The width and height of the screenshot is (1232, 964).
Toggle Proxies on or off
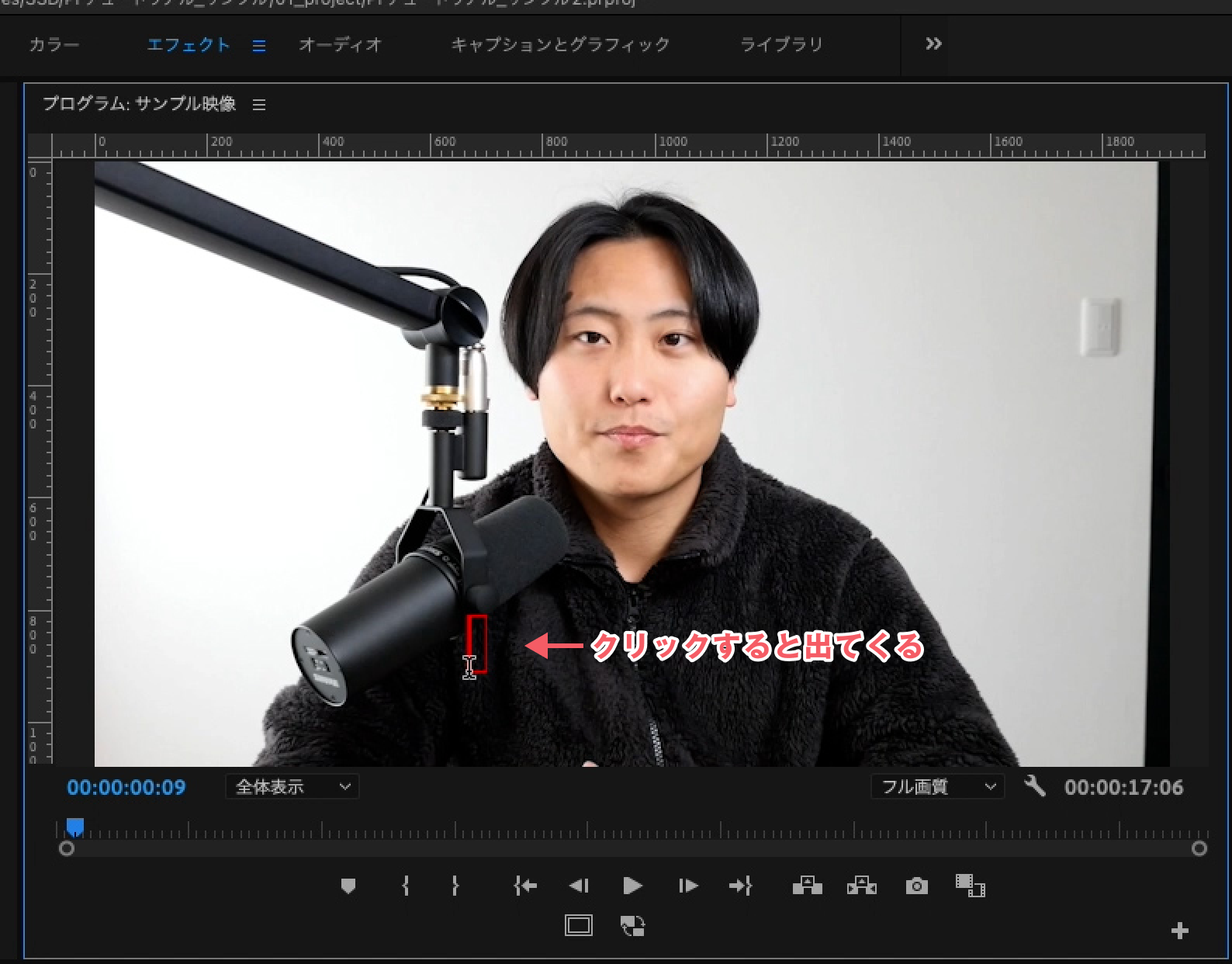(632, 925)
